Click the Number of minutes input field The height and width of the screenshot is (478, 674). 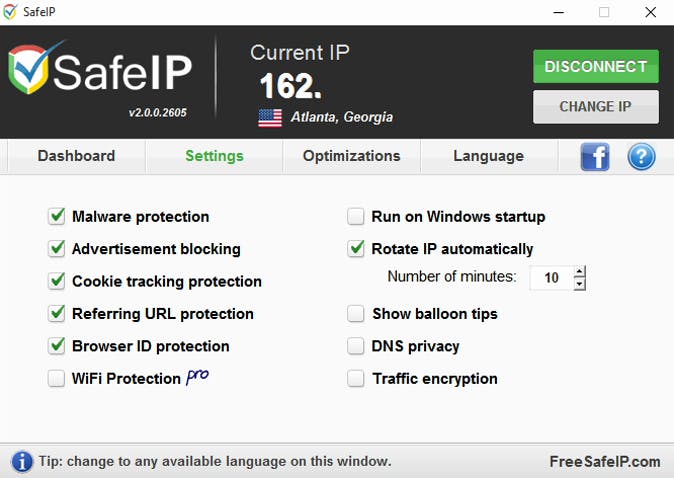550,278
